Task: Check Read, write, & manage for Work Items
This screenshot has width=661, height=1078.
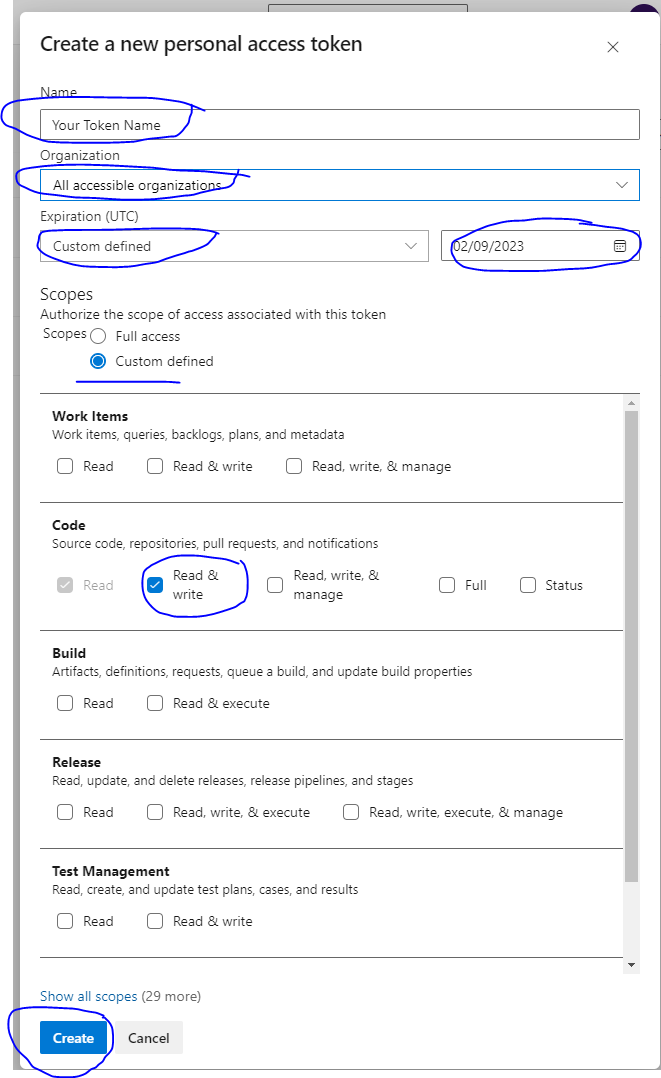Action: pyautogui.click(x=294, y=465)
